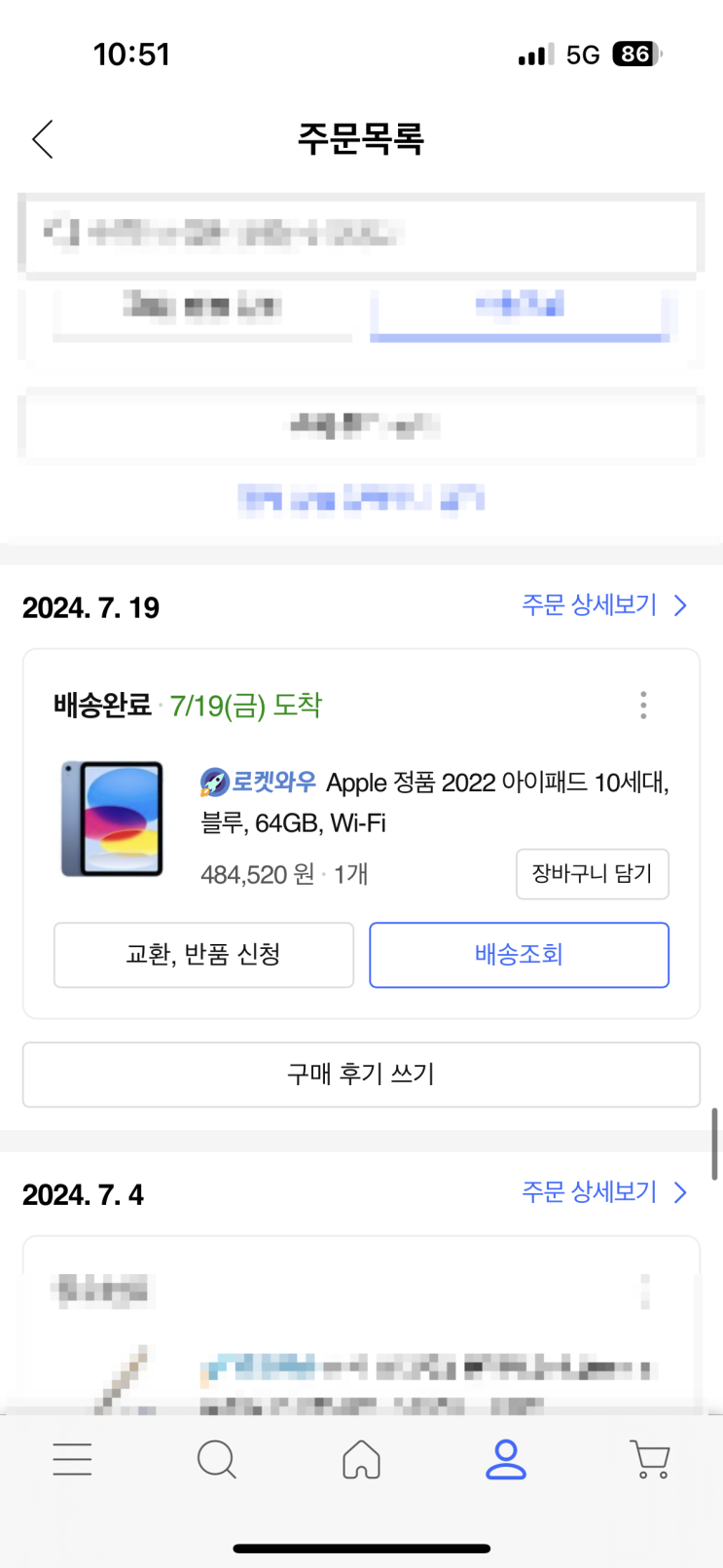The image size is (723, 1568).
Task: Open the shopping cart icon
Action: [x=650, y=1459]
